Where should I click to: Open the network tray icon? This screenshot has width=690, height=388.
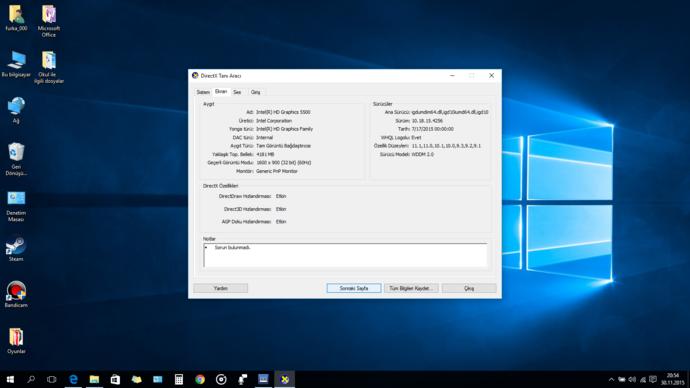643,379
